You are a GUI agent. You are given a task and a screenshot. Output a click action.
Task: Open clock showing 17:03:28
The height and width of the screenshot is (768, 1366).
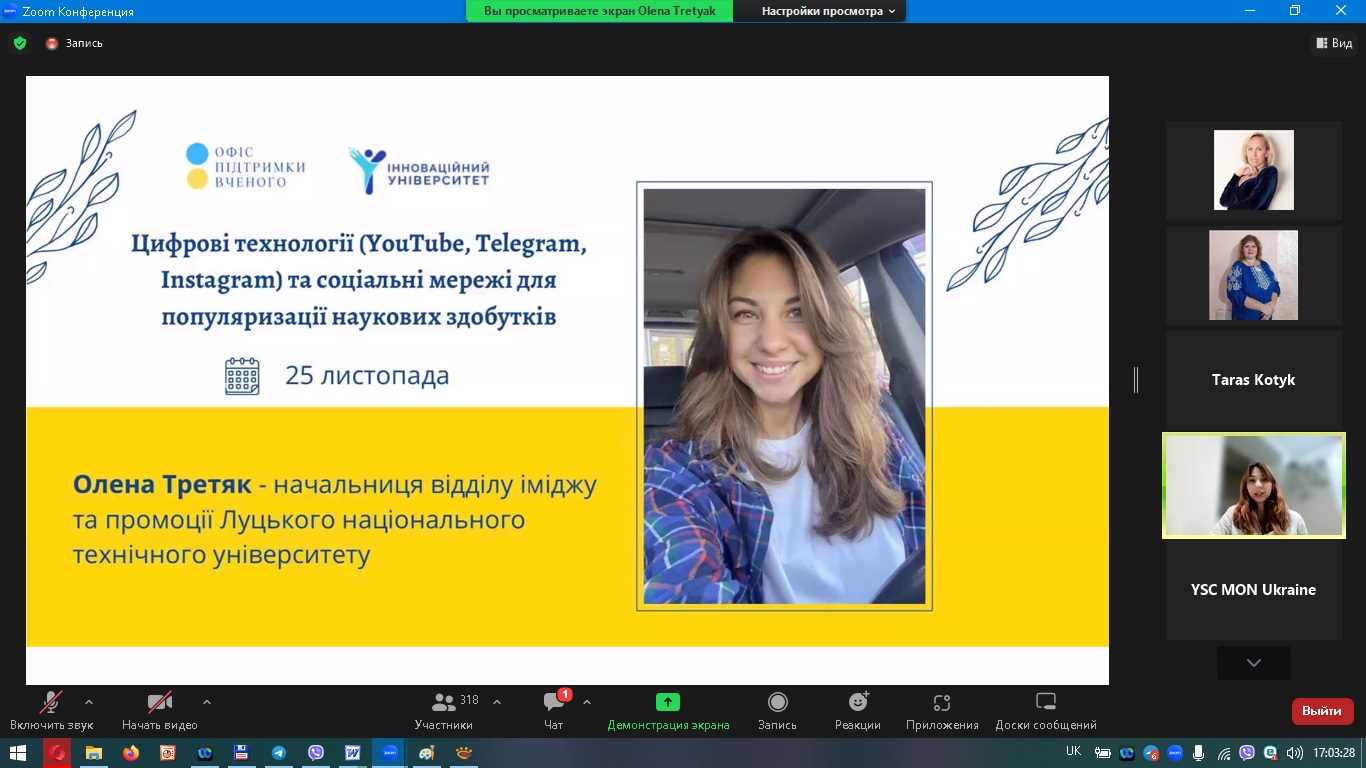coord(1335,753)
